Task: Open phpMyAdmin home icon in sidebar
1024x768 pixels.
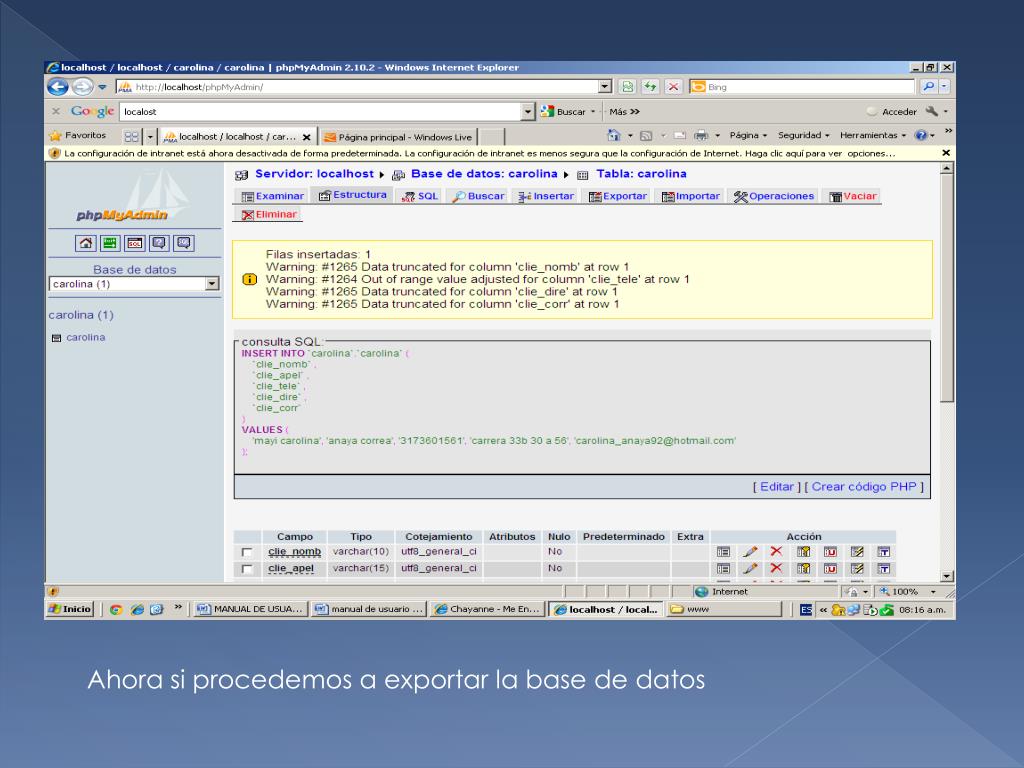Action: 86,244
